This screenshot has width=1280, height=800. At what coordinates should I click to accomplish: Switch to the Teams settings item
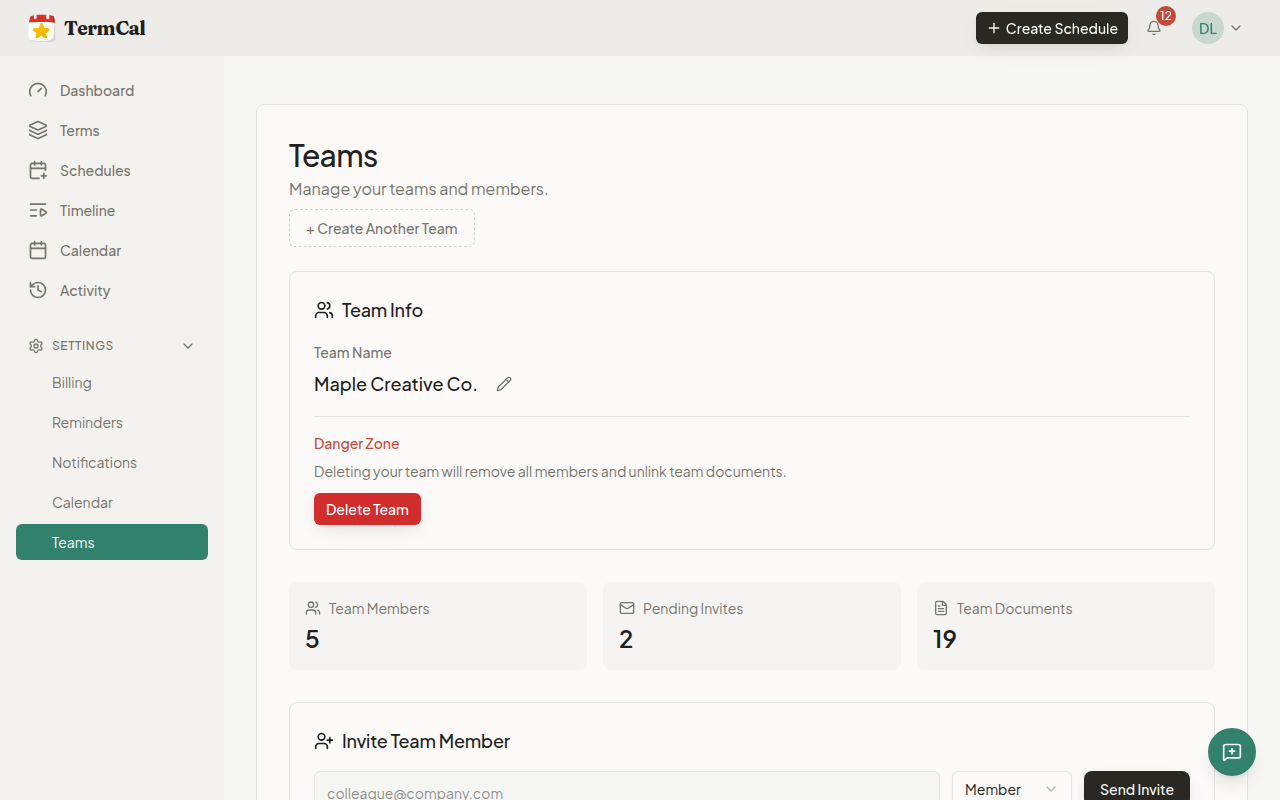click(x=73, y=542)
